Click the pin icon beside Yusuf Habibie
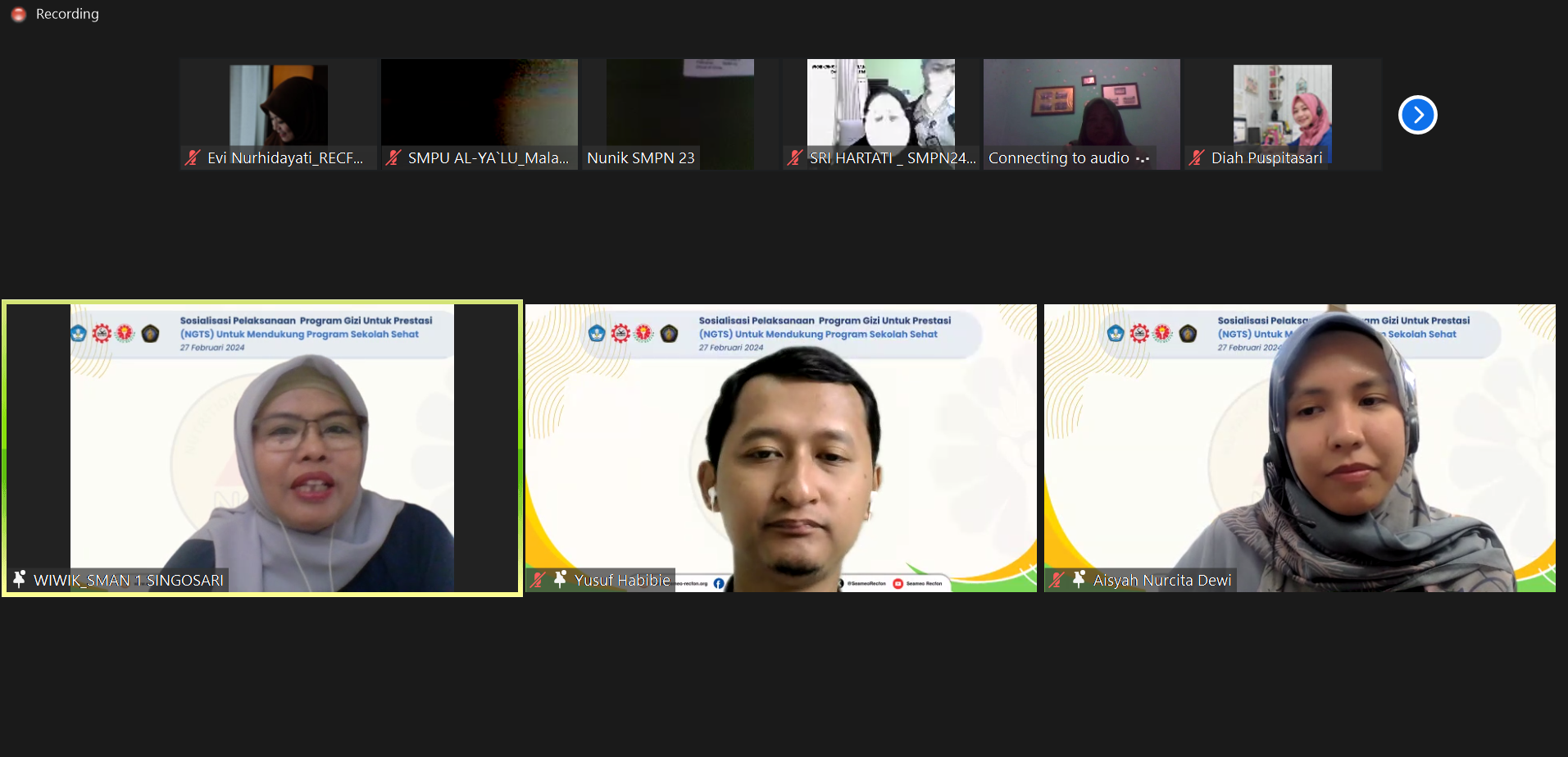 point(561,579)
